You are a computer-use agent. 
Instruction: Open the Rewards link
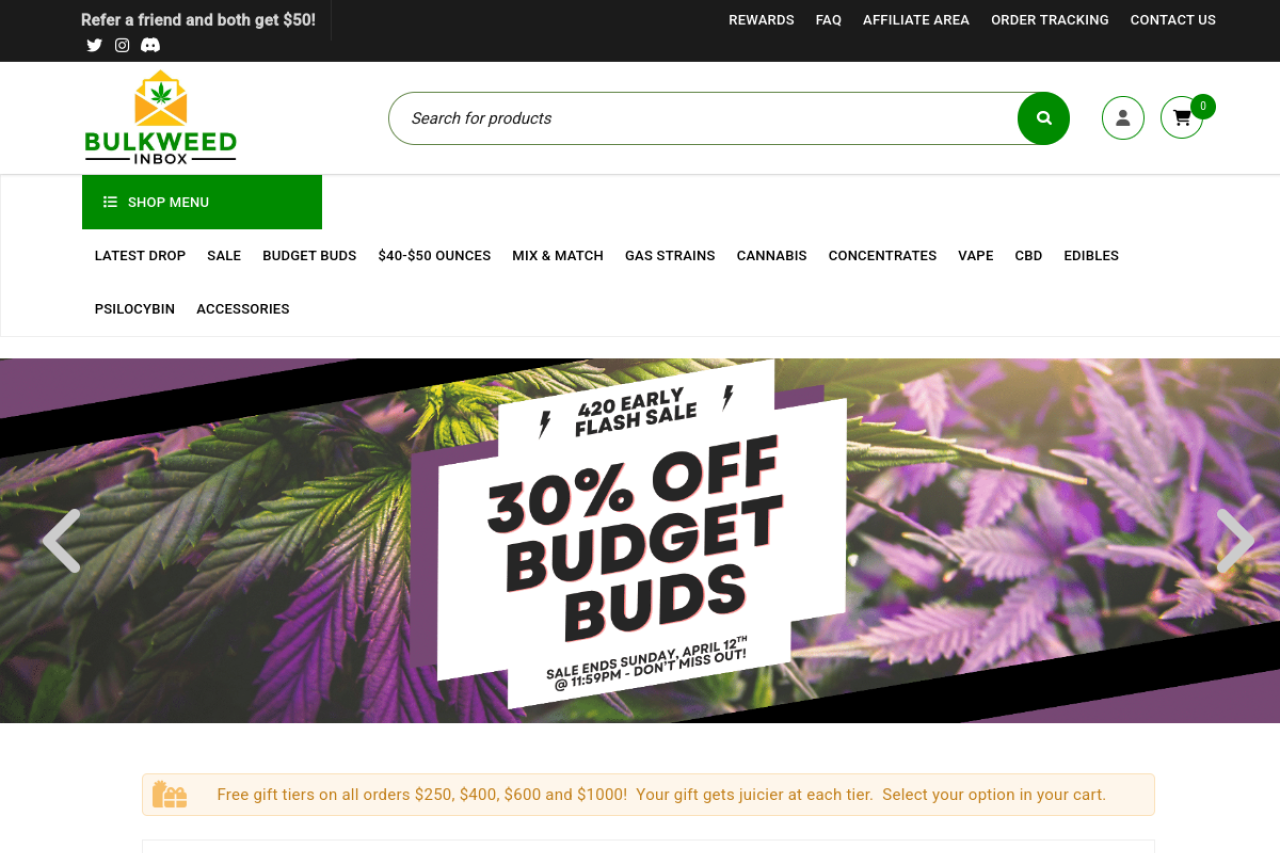tap(761, 20)
